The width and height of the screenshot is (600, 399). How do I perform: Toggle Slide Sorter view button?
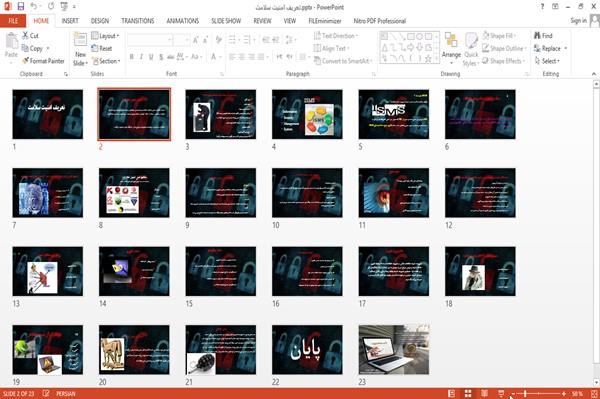pyautogui.click(x=468, y=393)
